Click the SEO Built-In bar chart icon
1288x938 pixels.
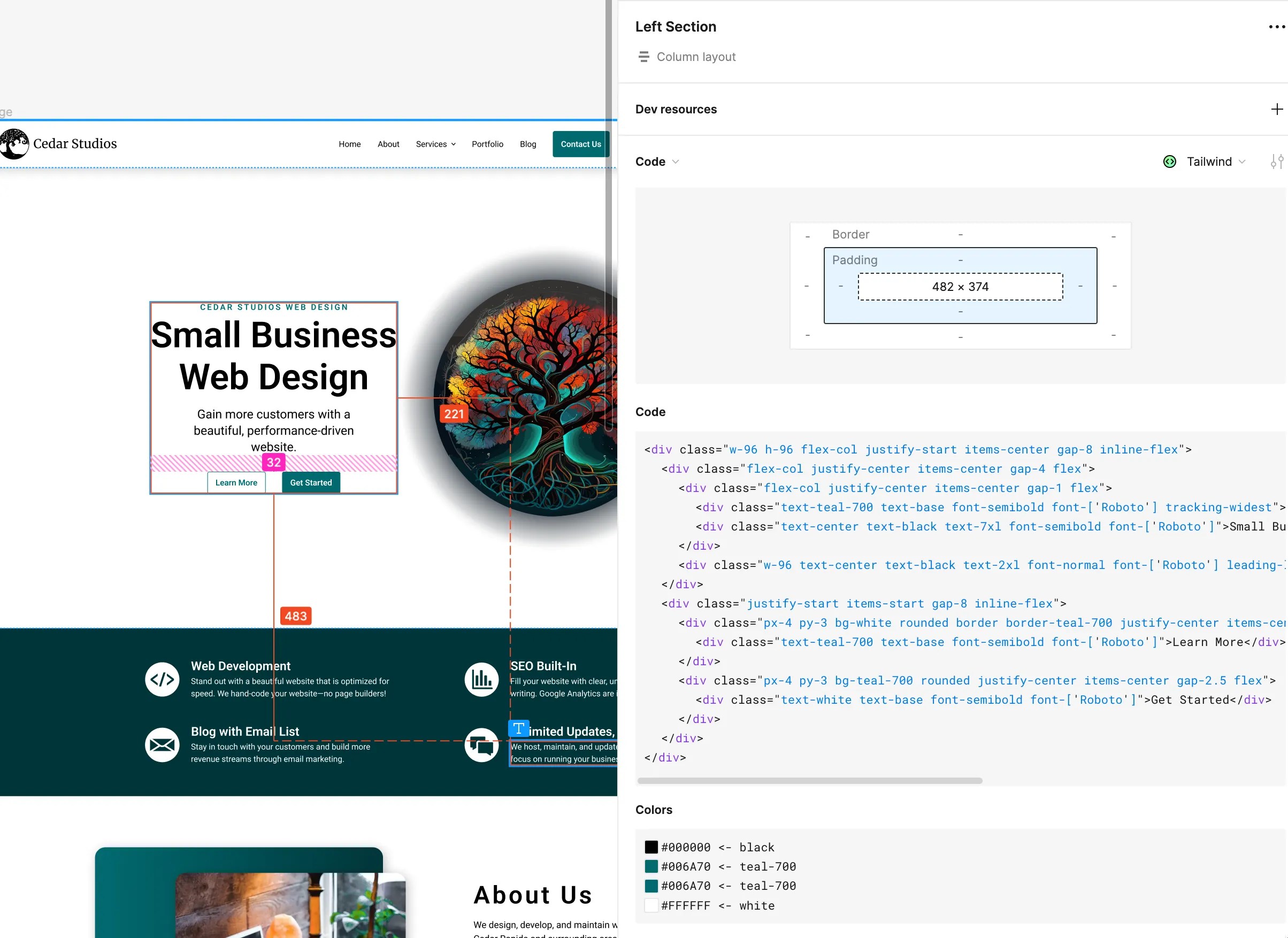point(481,679)
